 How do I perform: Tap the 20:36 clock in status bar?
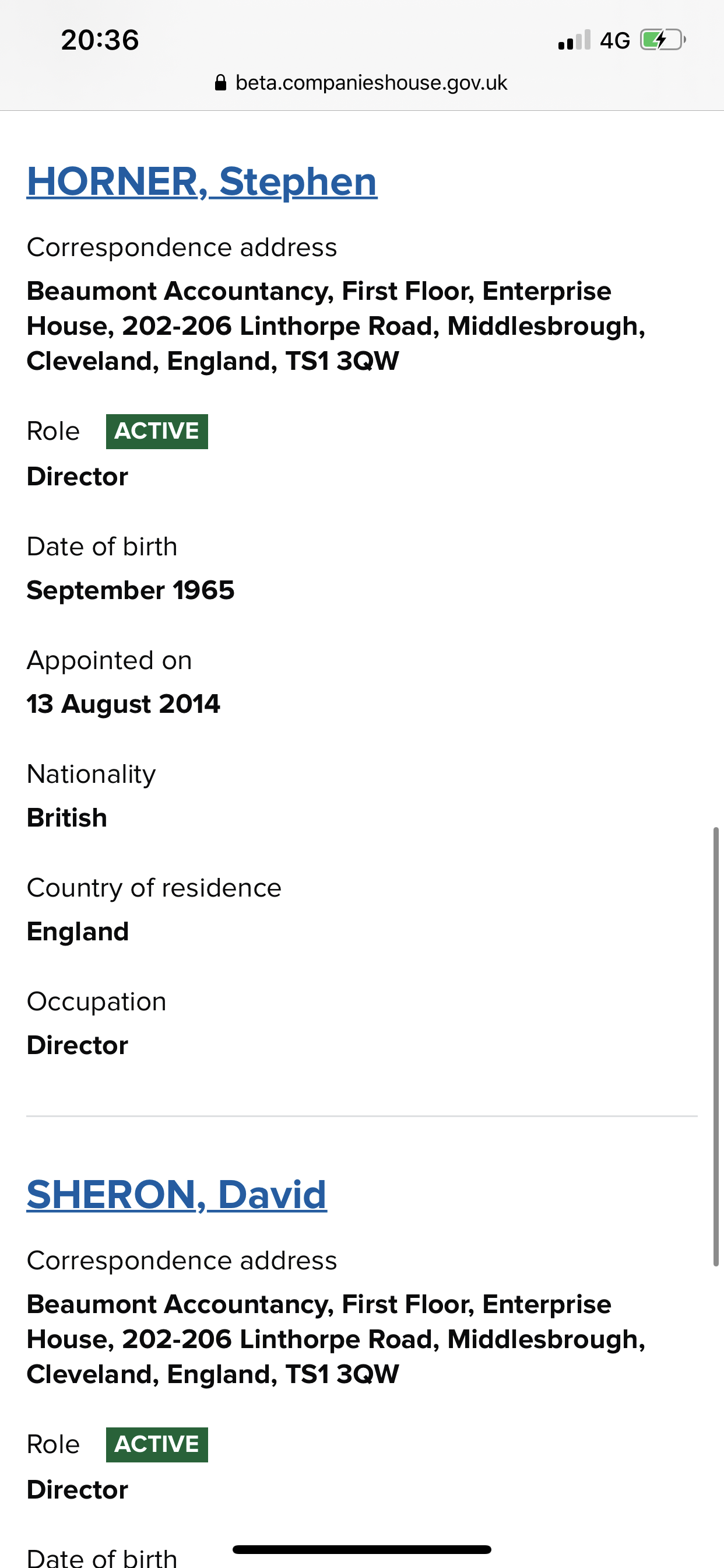(x=100, y=40)
